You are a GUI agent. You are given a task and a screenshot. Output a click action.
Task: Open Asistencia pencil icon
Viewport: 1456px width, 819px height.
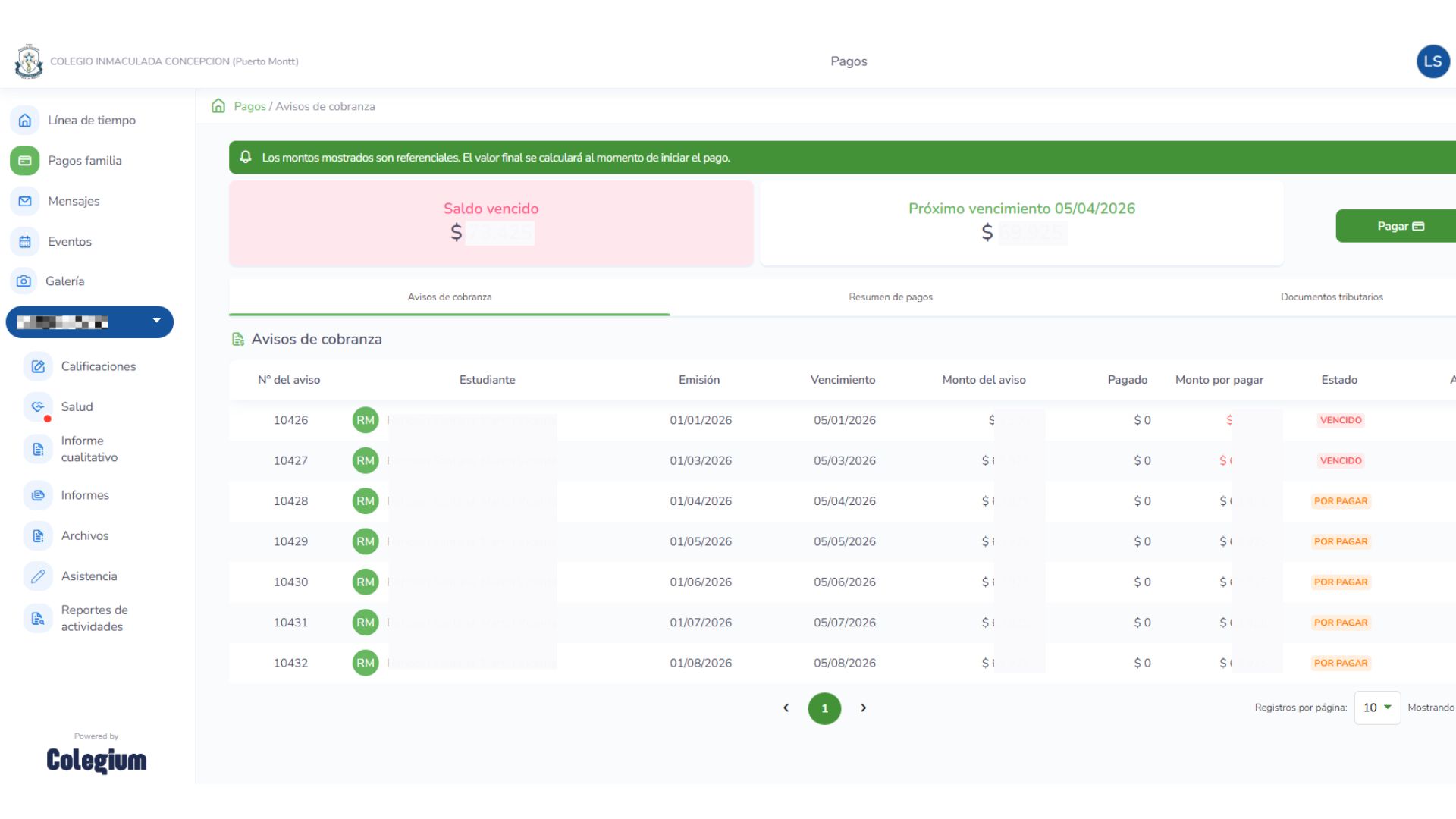(x=38, y=576)
